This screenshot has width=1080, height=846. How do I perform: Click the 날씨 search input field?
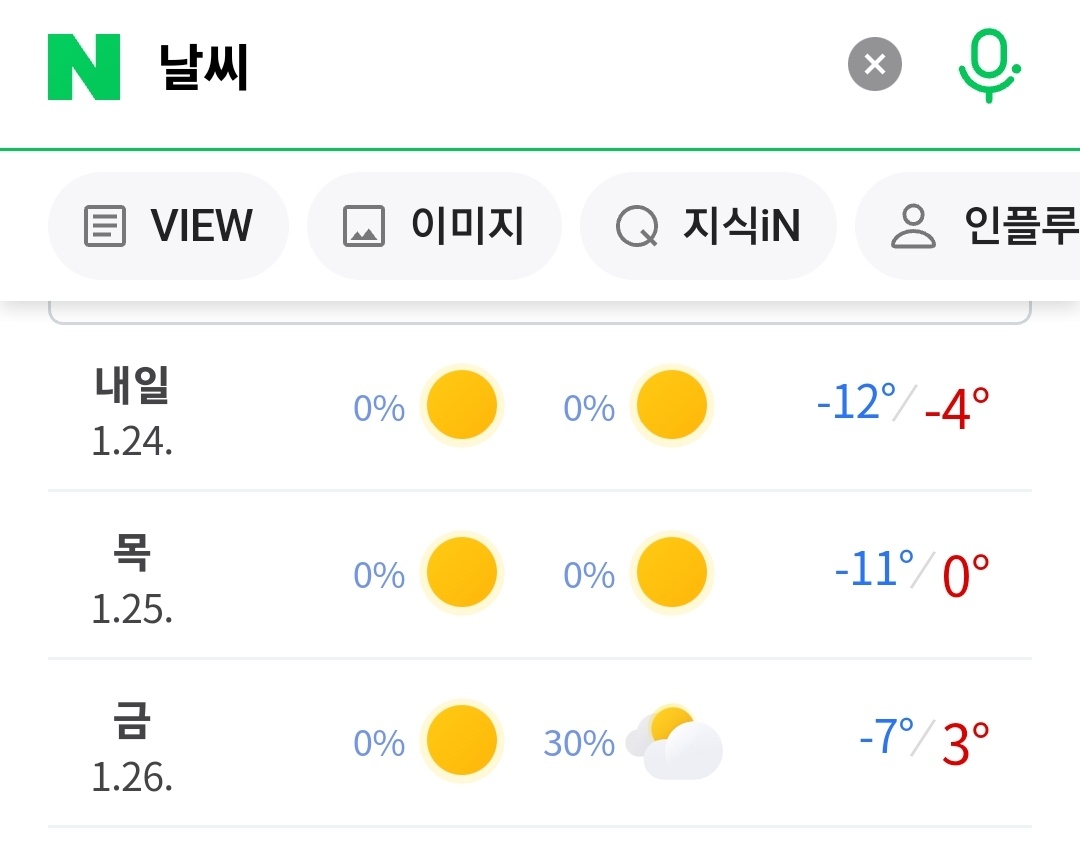[482, 67]
